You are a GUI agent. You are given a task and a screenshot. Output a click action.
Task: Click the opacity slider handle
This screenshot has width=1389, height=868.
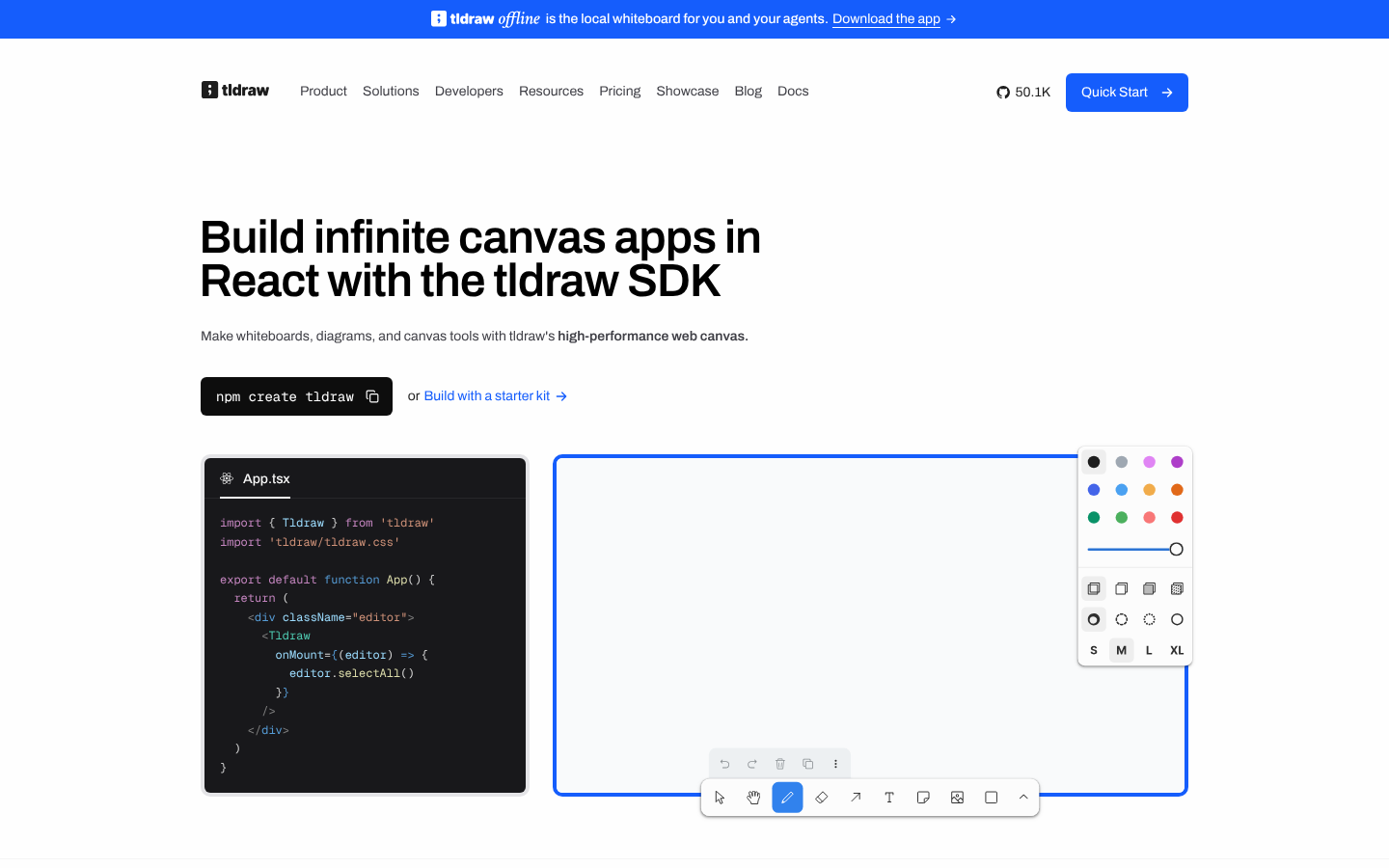(1176, 550)
